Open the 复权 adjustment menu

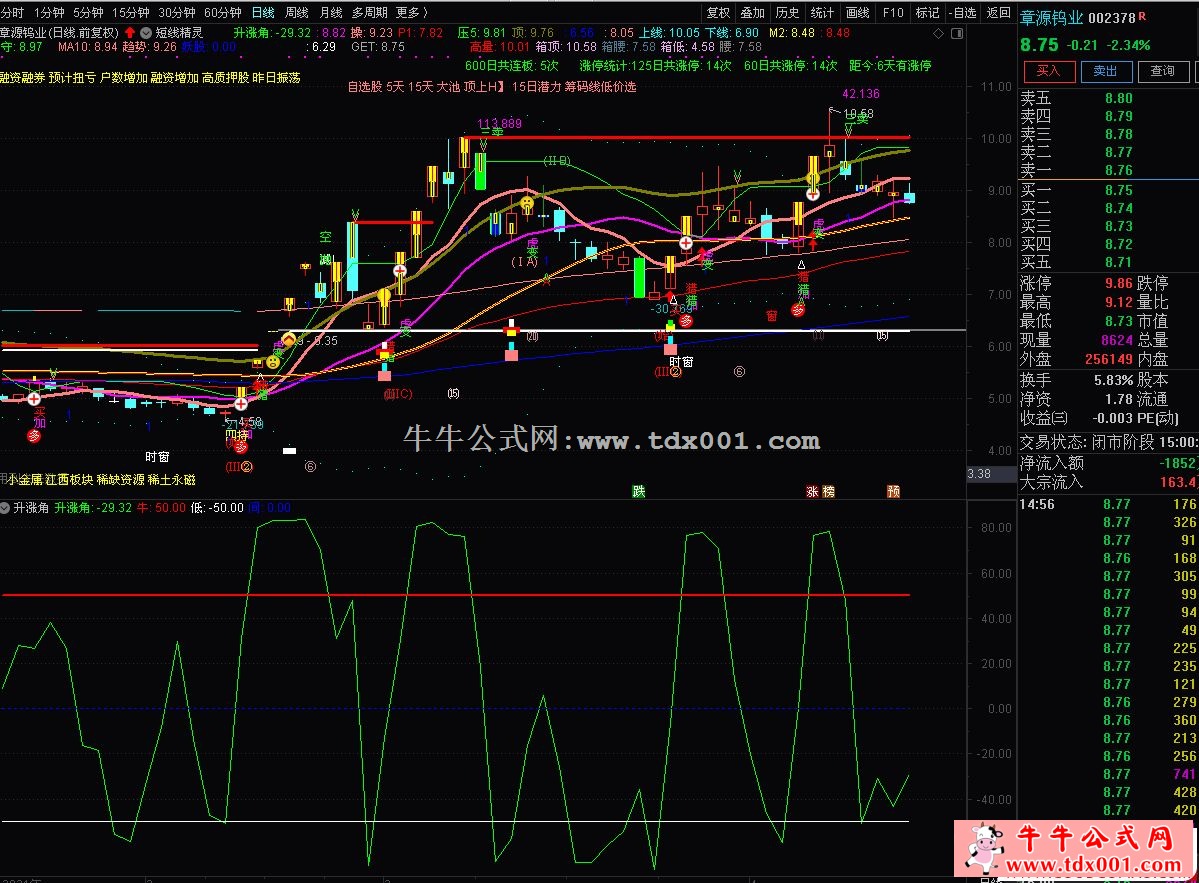click(718, 12)
